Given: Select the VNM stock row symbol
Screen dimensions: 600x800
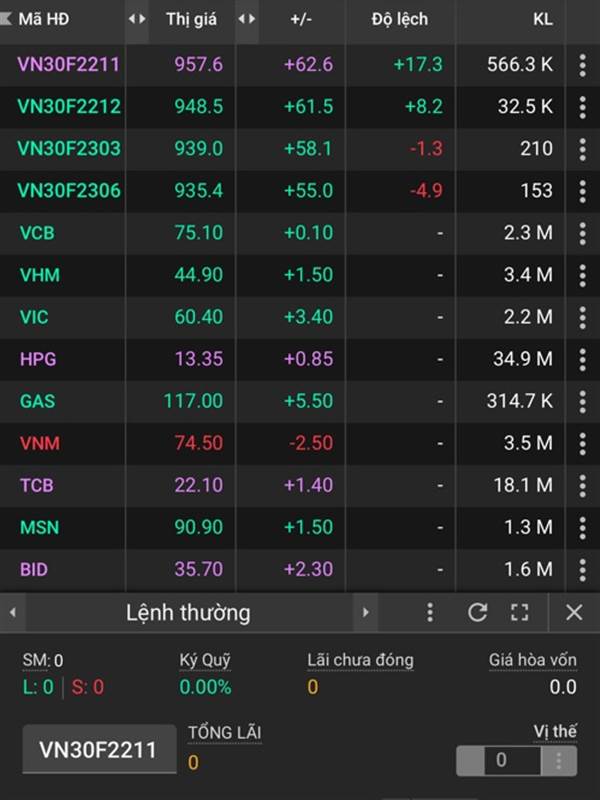Looking at the screenshot, I should [40, 443].
